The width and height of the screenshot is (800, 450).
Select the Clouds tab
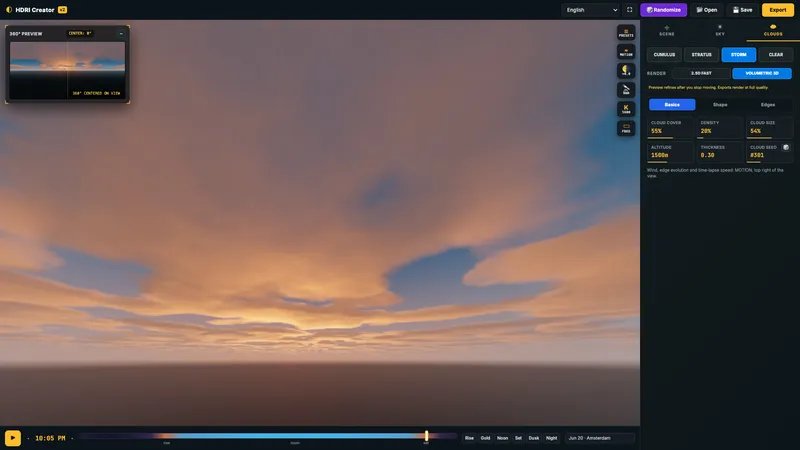pyautogui.click(x=773, y=31)
